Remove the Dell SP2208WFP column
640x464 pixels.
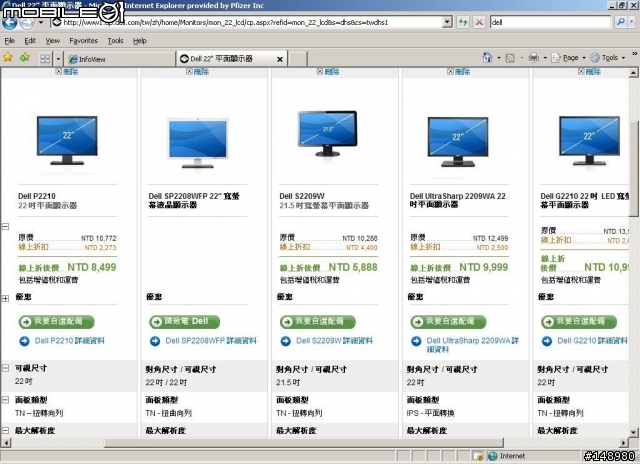pos(198,72)
